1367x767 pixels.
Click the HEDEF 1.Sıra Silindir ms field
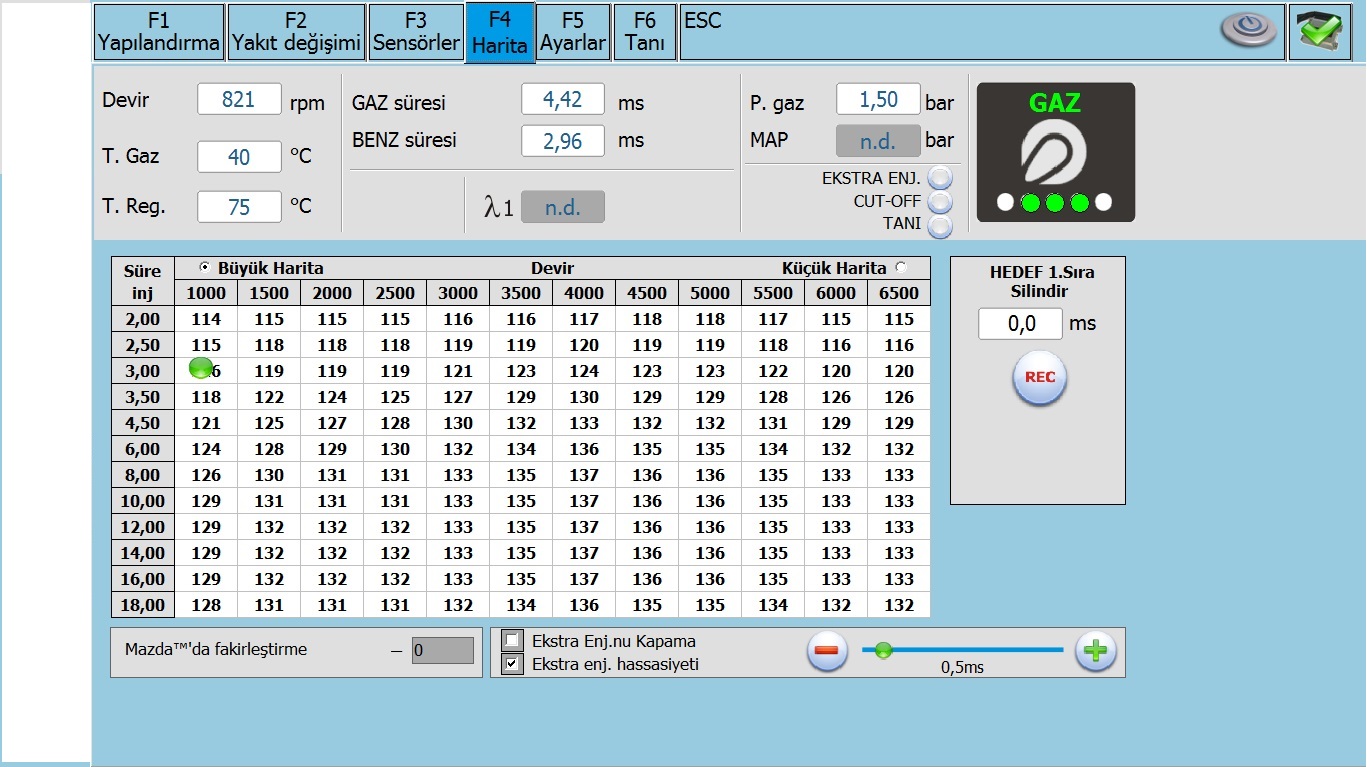coord(1020,323)
